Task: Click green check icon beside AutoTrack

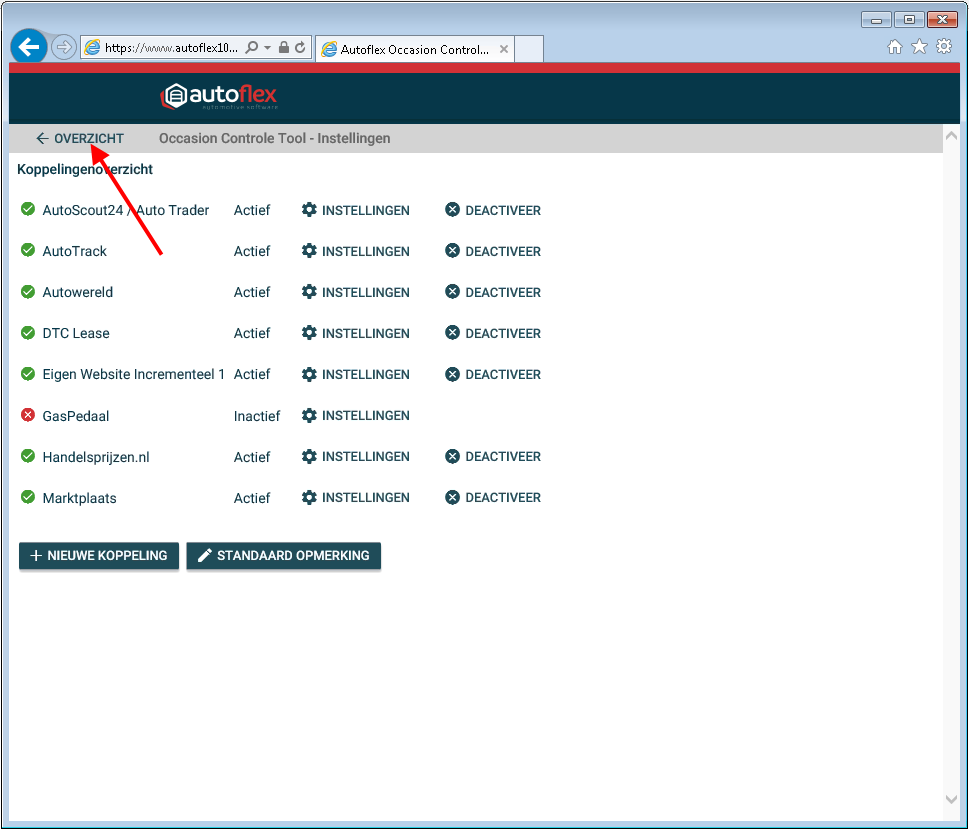Action: pos(28,250)
